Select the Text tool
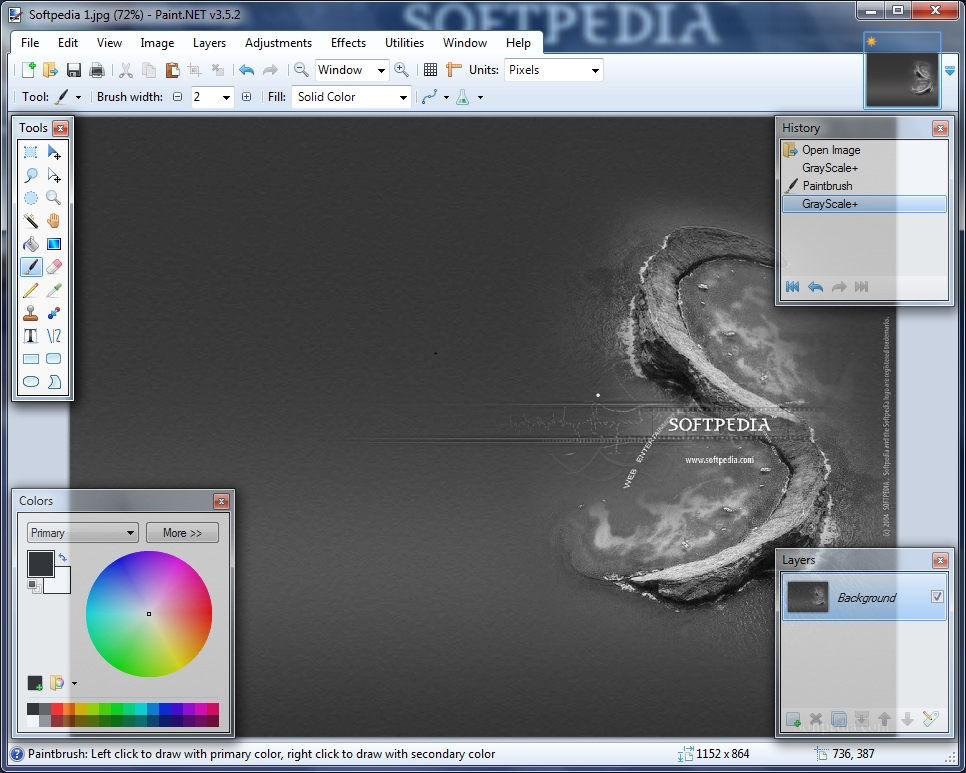 tap(30, 336)
